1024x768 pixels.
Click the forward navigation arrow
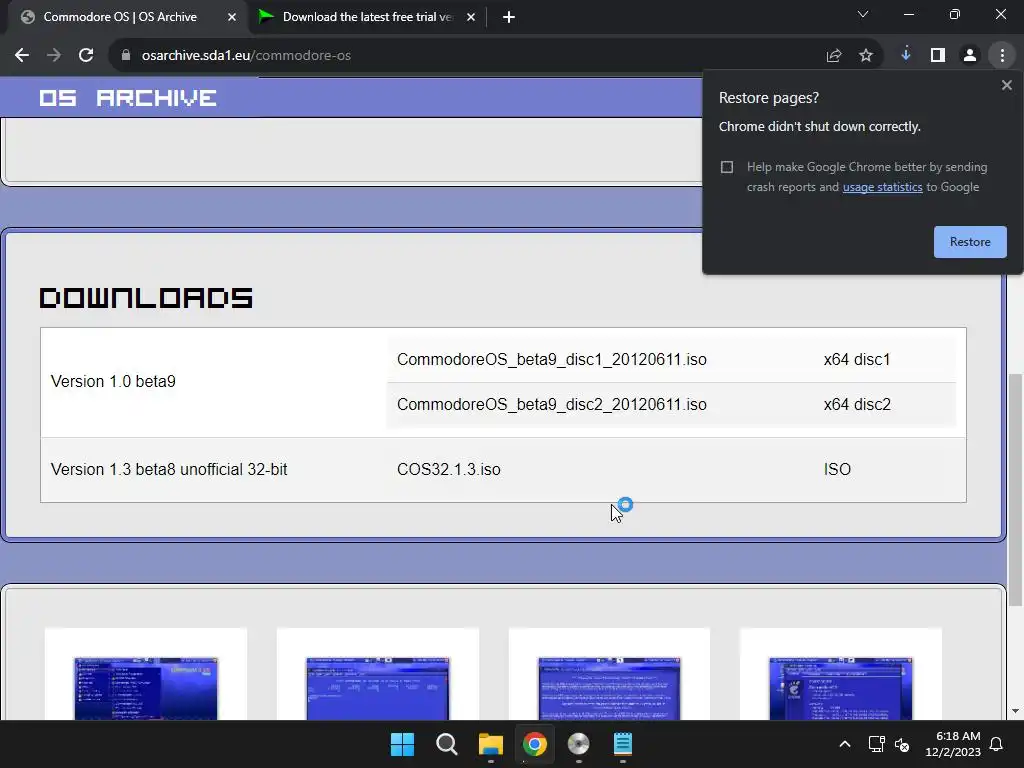[x=54, y=56]
